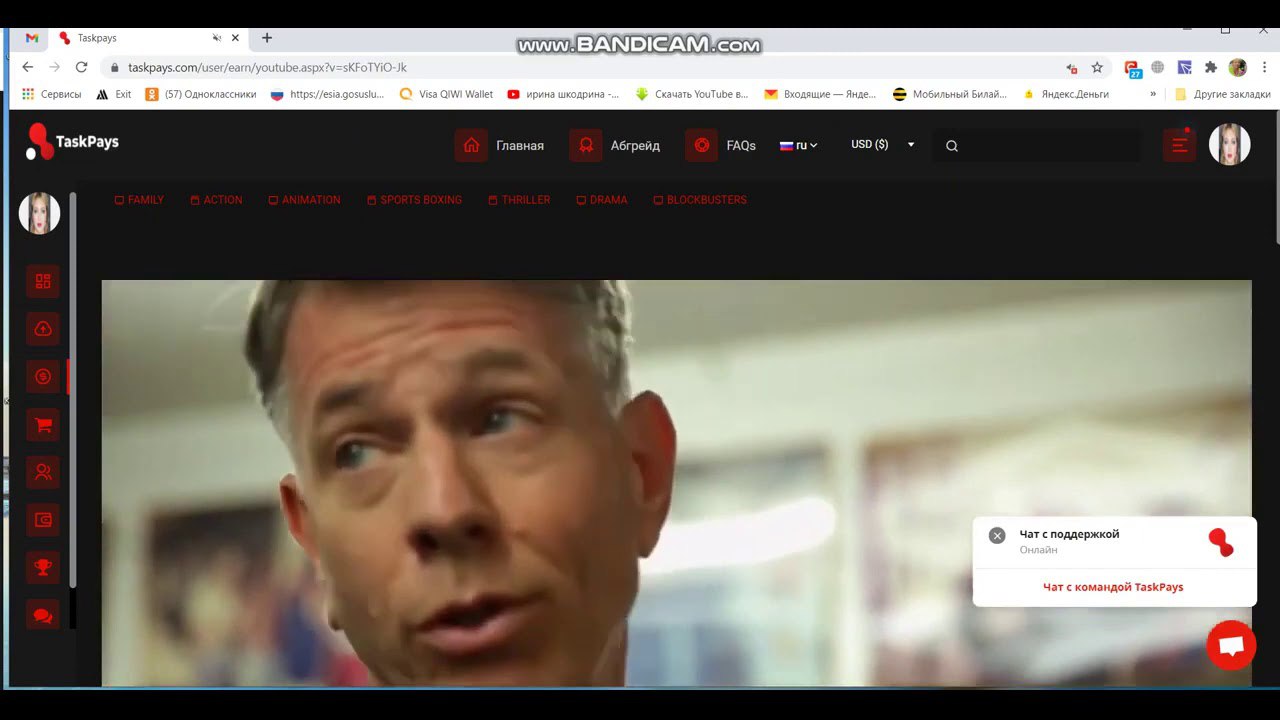Select the BLOCKBUSTERS category

click(700, 200)
